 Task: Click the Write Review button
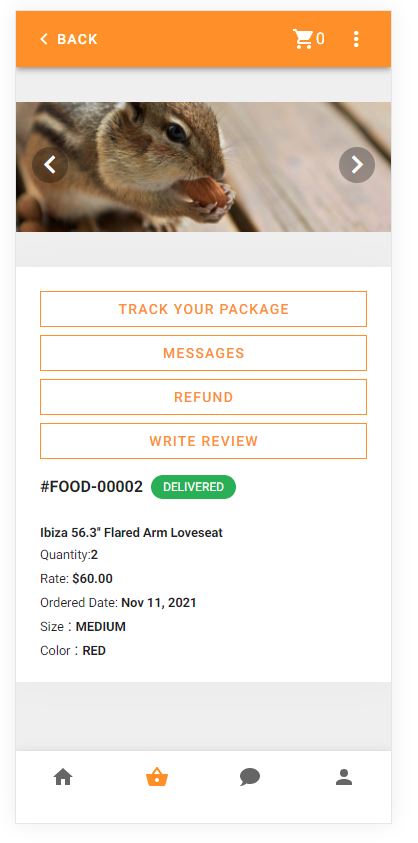pyautogui.click(x=203, y=441)
